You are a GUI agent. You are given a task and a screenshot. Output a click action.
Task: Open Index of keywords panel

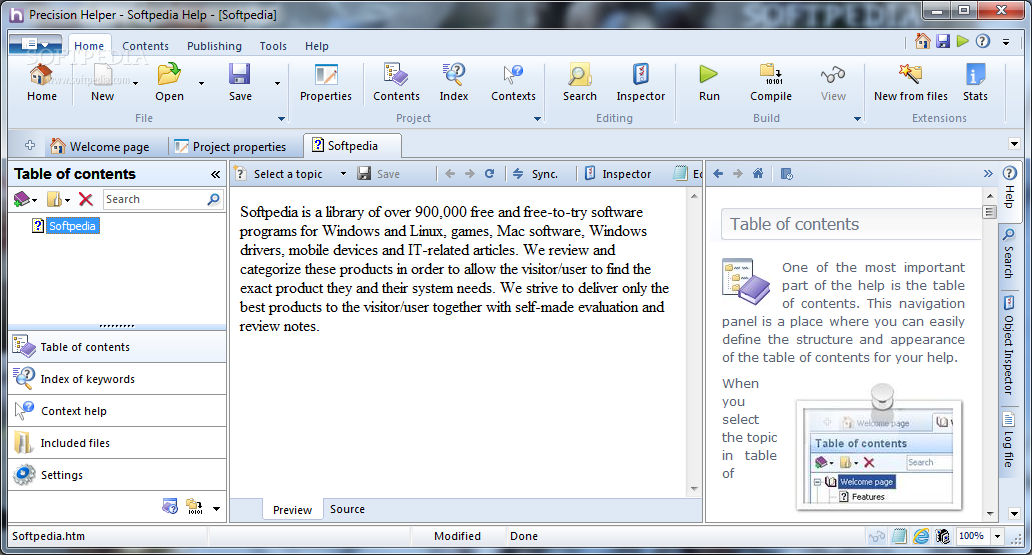[x=117, y=379]
